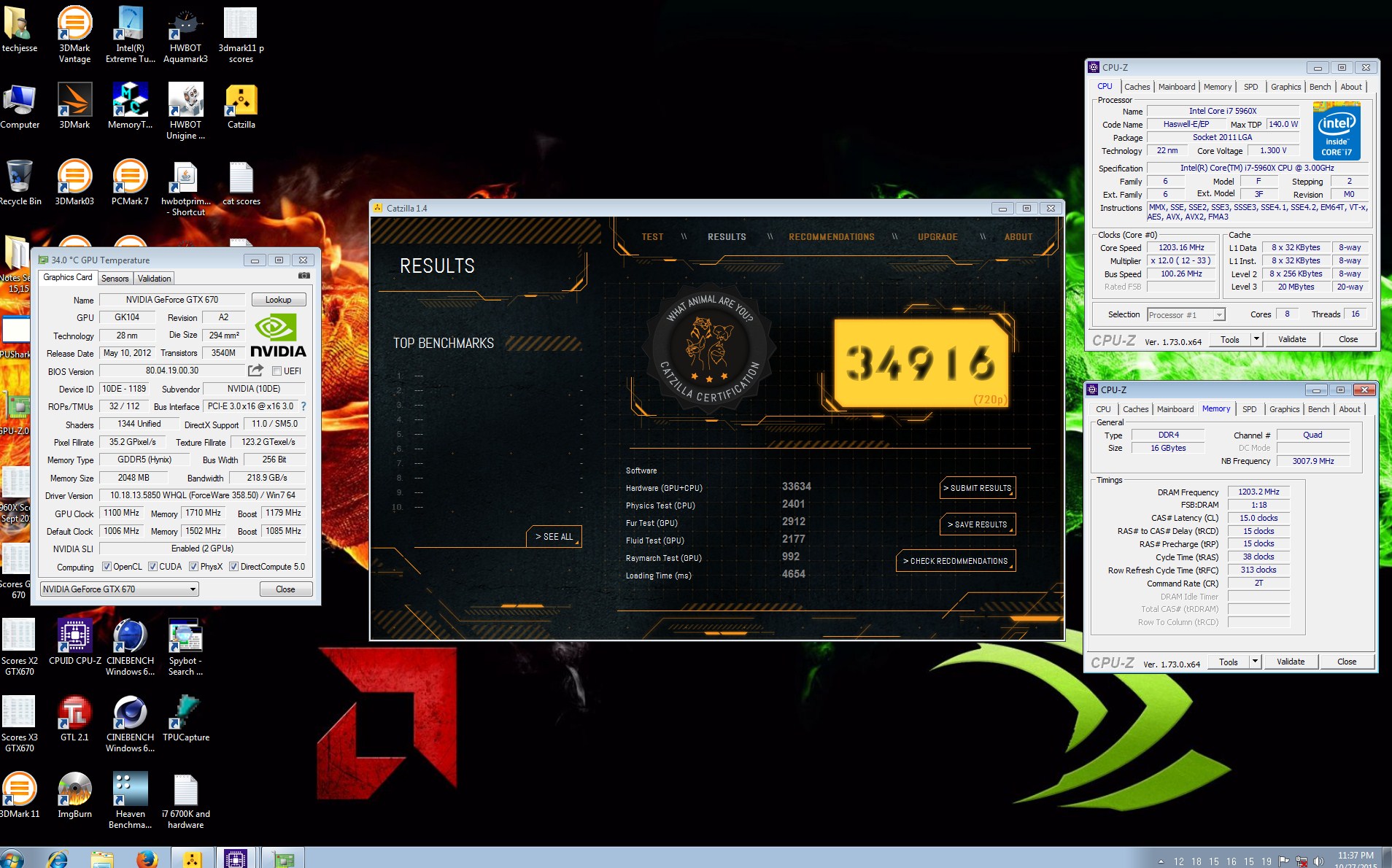Click the GPU Name field NVIDIA GeForce GTX 670
Viewport: 1392px width, 868px height.
coord(171,300)
